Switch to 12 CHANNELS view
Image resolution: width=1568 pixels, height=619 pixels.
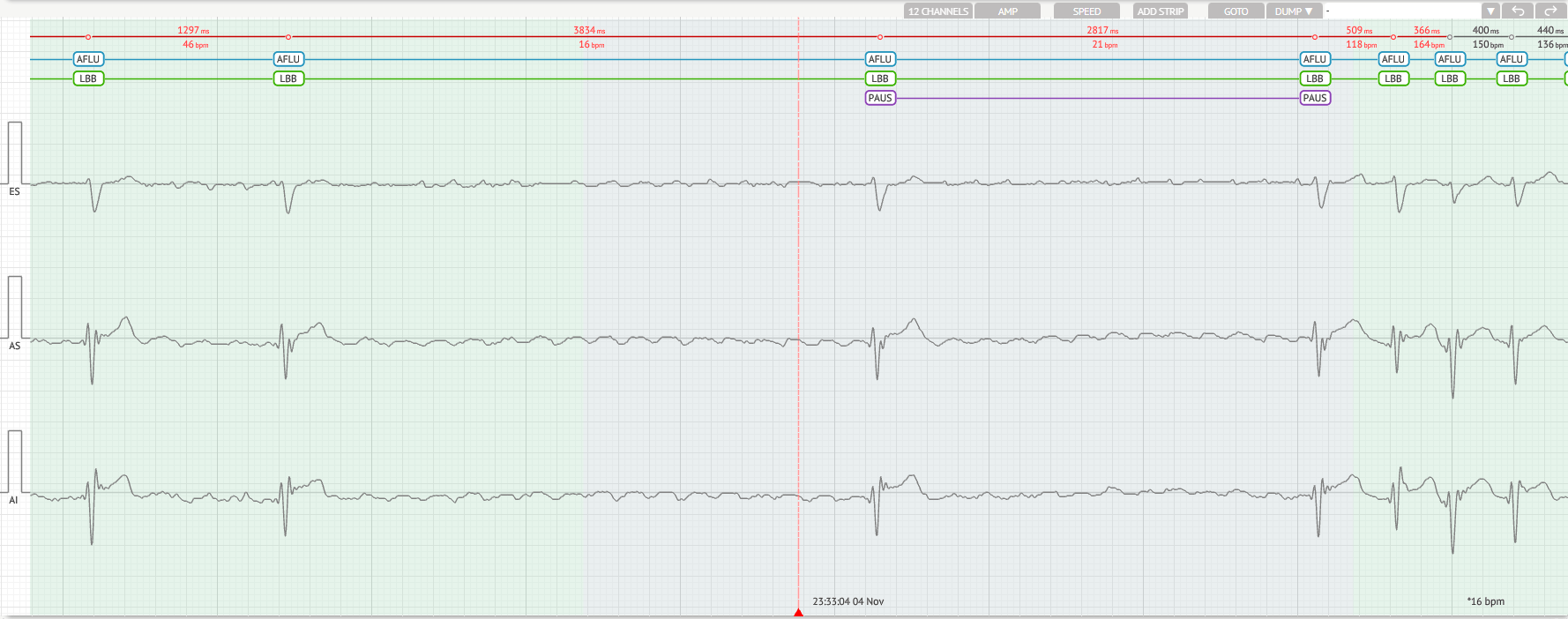pyautogui.click(x=938, y=11)
